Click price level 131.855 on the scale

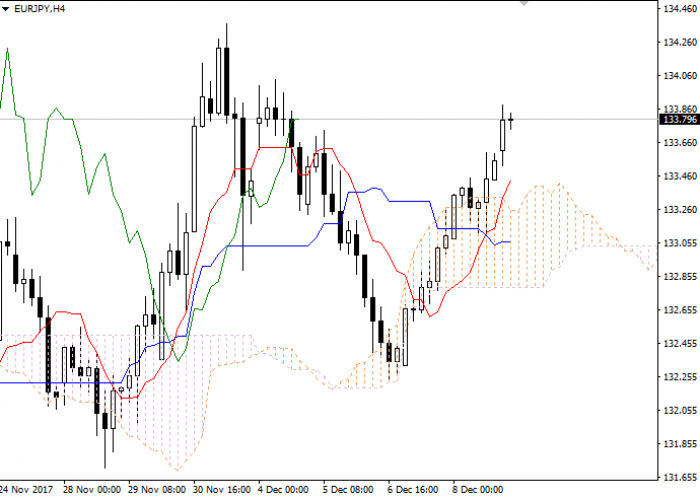pos(680,444)
